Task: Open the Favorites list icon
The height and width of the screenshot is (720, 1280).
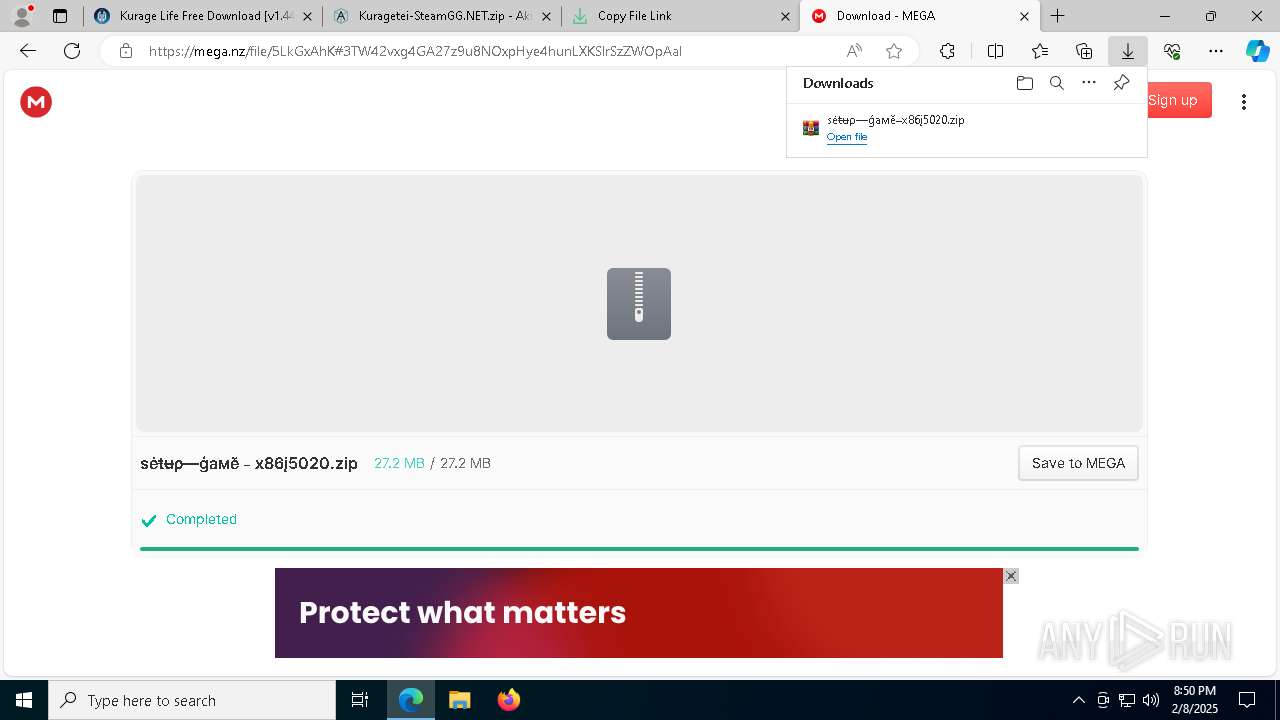Action: [x=1040, y=51]
